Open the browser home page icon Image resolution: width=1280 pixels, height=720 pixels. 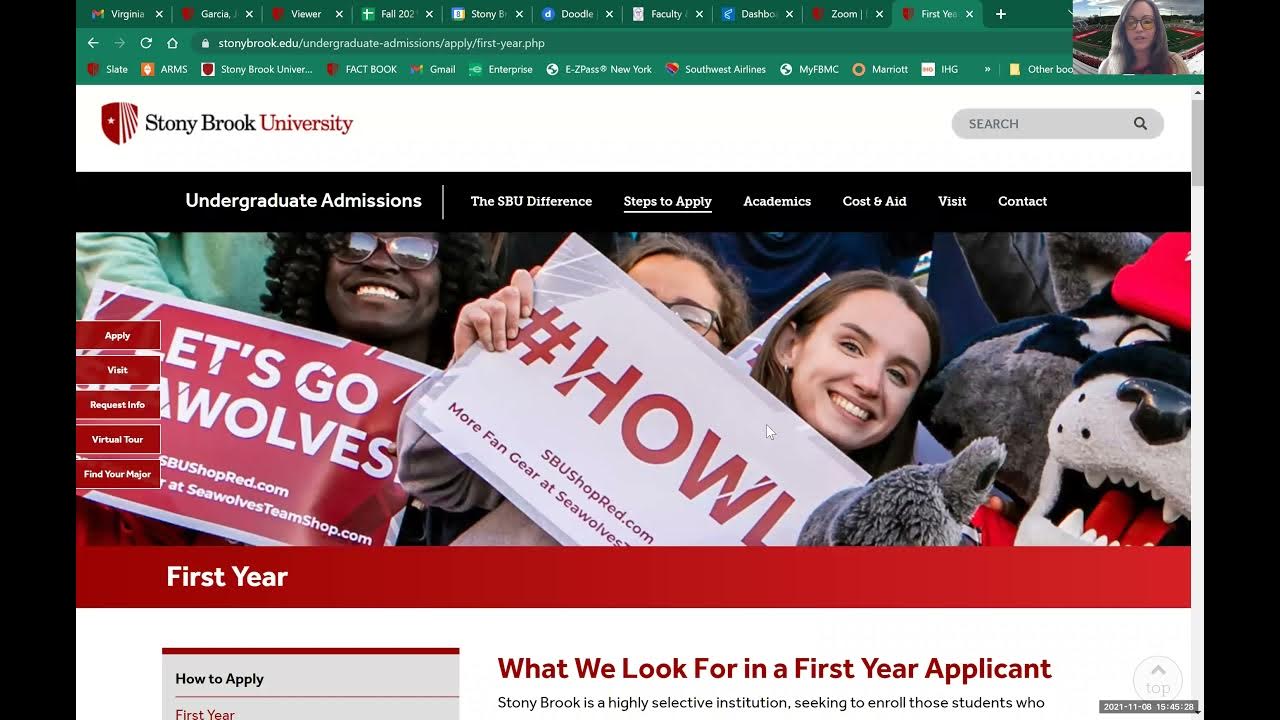(x=172, y=43)
